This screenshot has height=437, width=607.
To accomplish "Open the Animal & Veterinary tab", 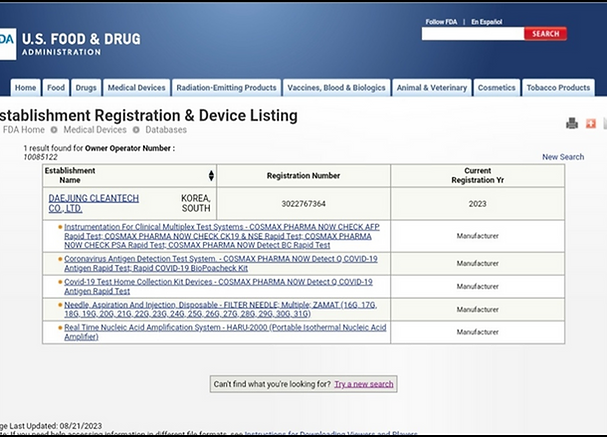I will 432,88.
